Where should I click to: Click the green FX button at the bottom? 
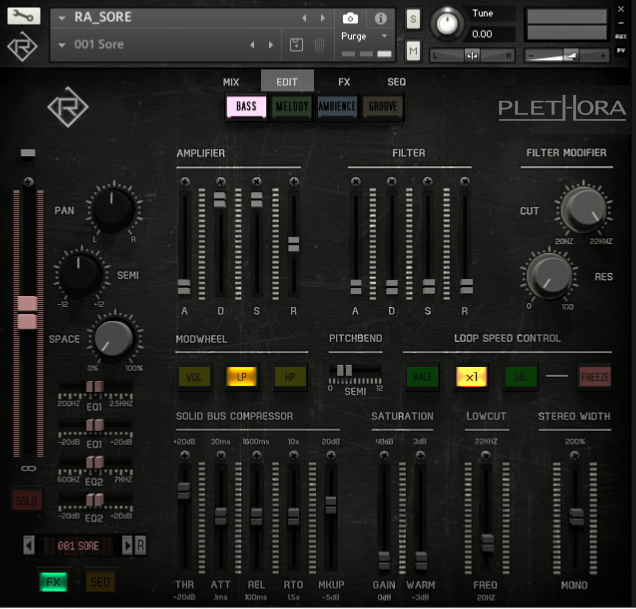(x=53, y=582)
